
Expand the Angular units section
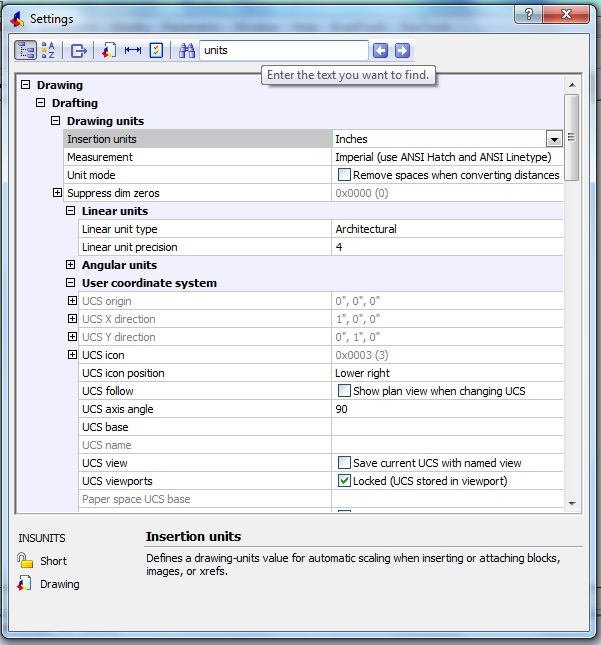(x=71, y=264)
